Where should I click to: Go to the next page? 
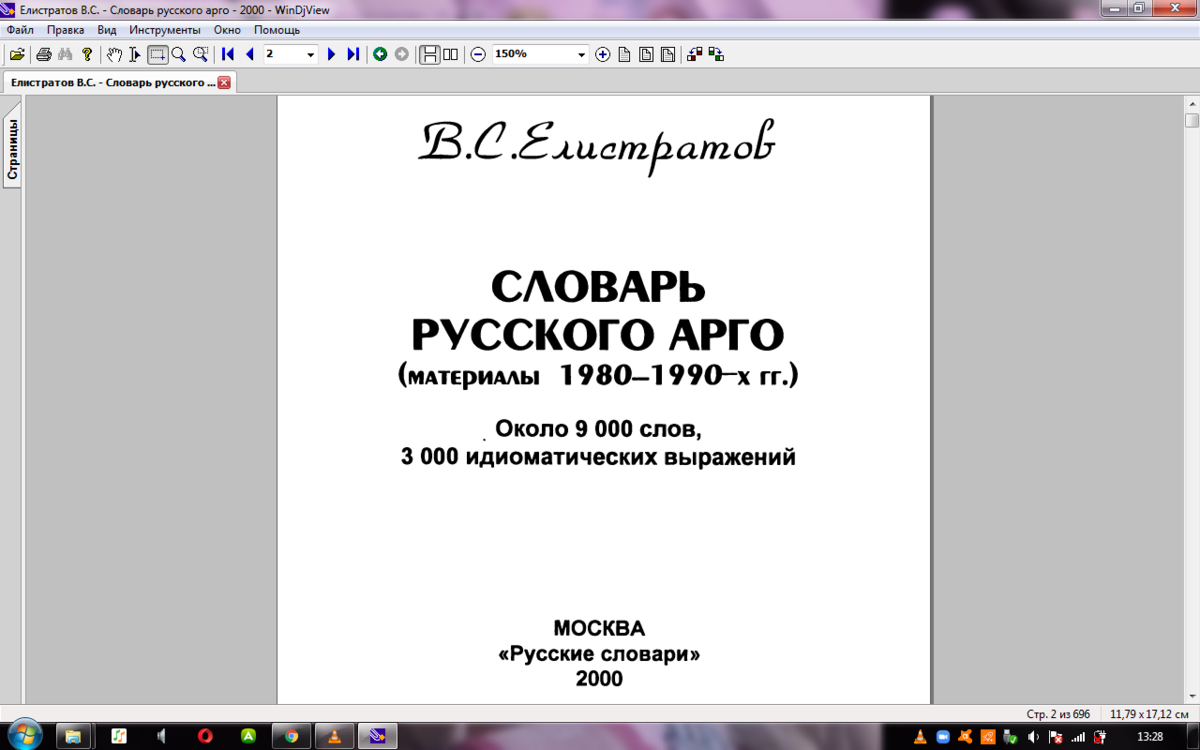point(331,54)
